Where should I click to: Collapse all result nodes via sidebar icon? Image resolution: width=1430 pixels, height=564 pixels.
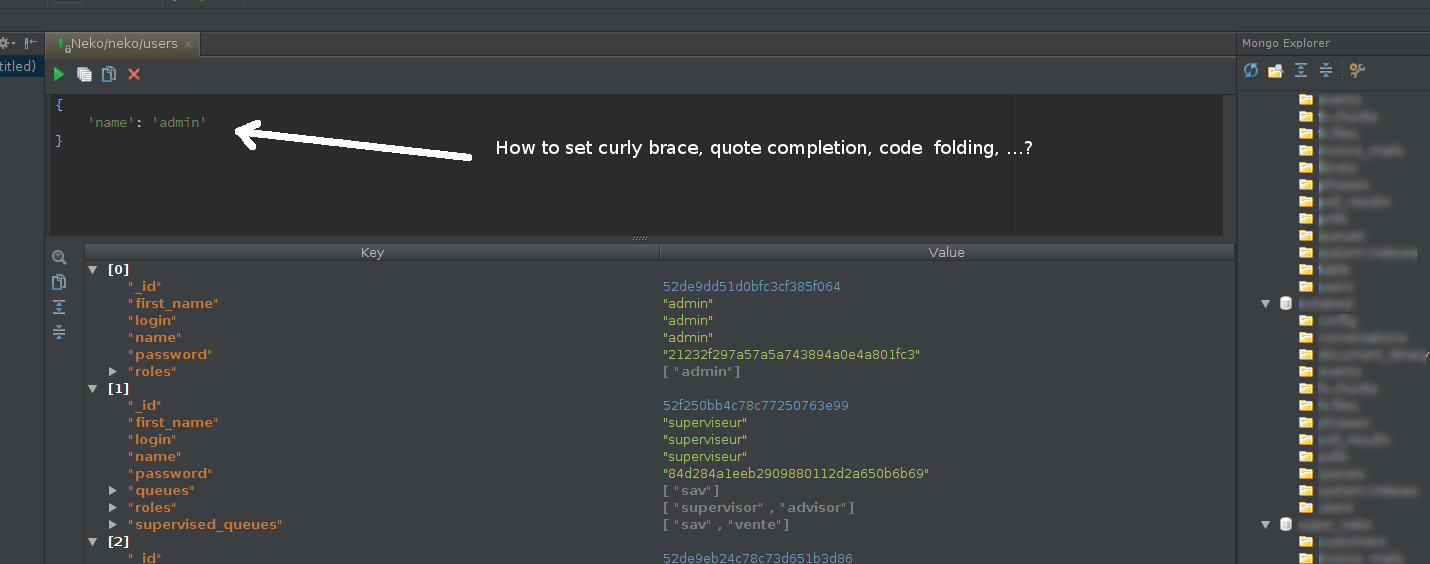(x=59, y=332)
